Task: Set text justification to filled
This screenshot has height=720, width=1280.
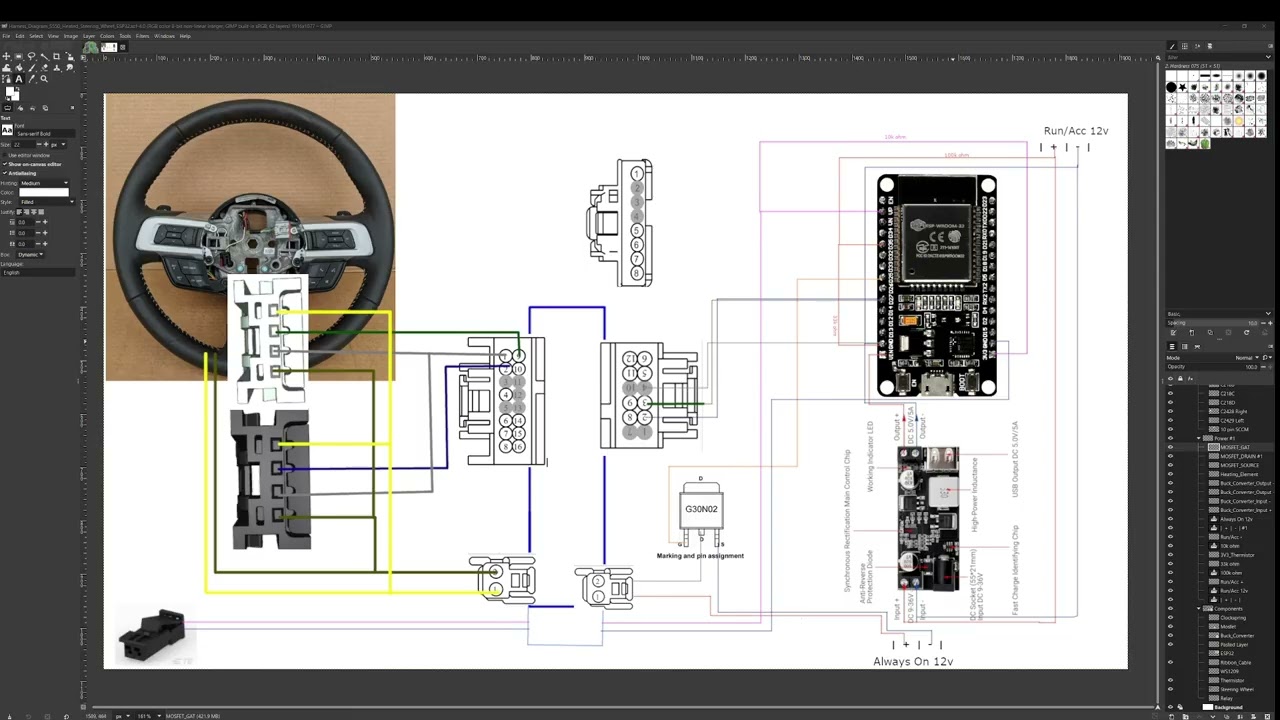Action: [x=41, y=212]
